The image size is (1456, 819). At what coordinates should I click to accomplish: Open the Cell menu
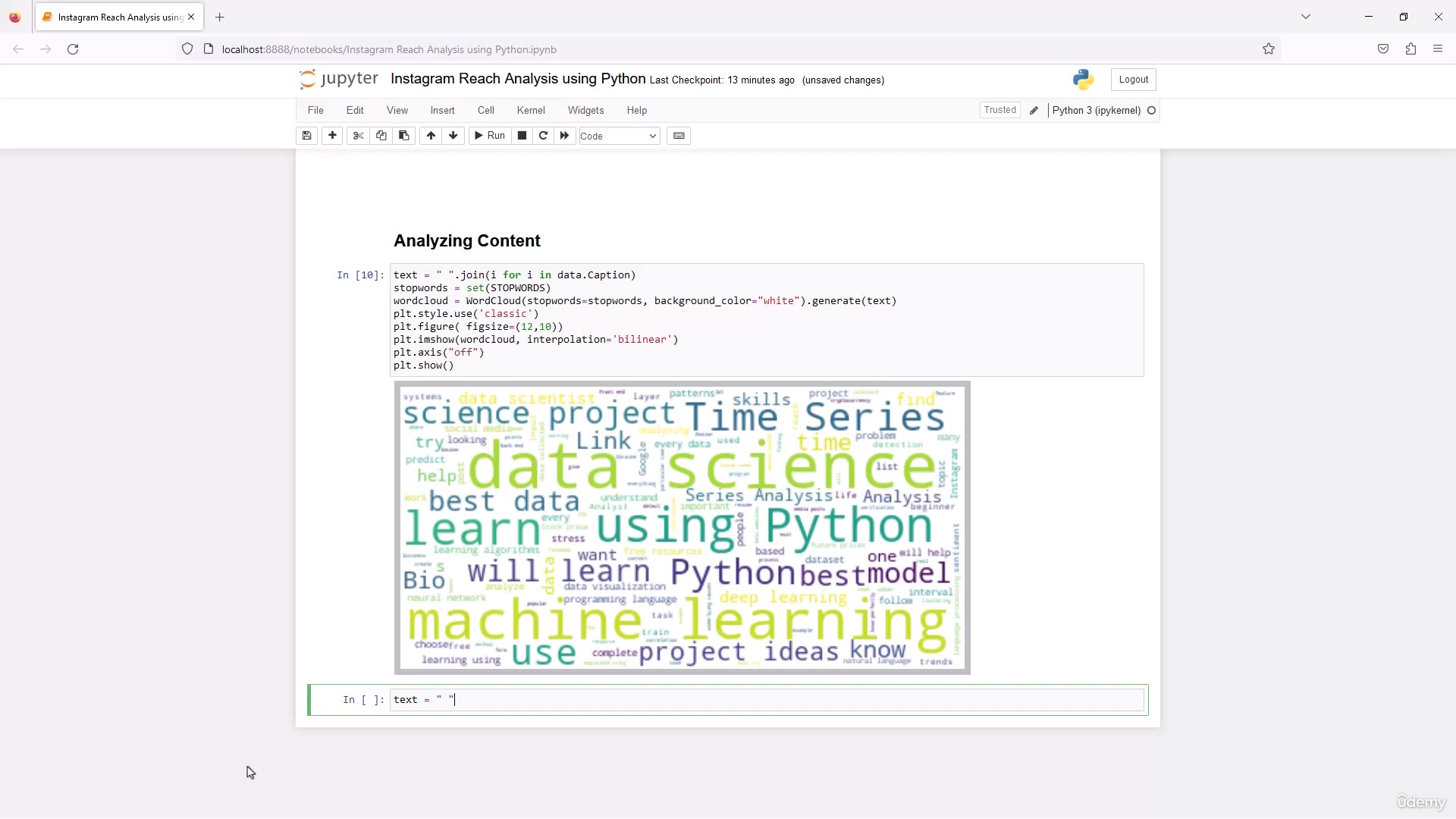tap(486, 111)
